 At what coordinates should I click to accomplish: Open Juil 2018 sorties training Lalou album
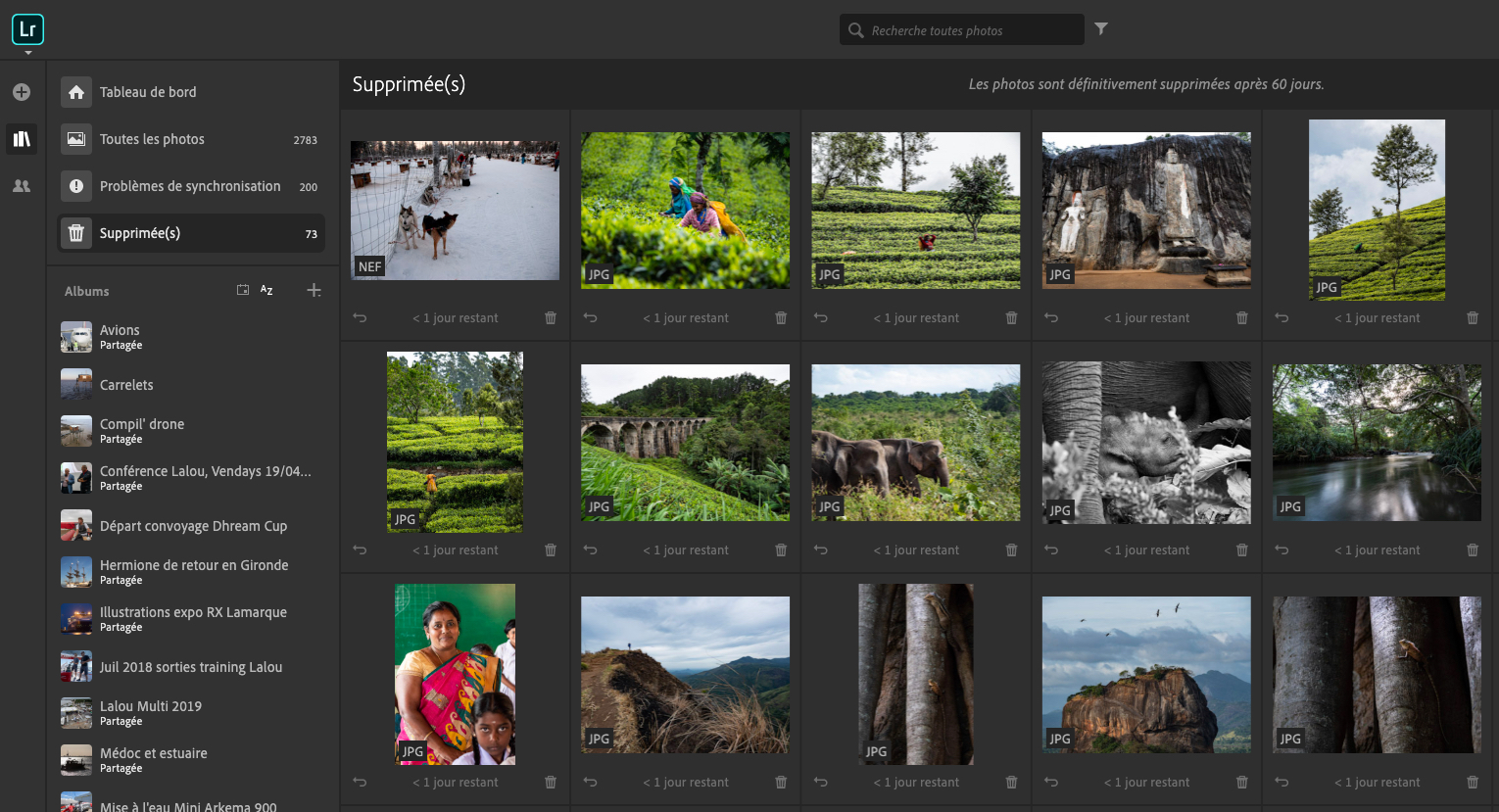[191, 667]
